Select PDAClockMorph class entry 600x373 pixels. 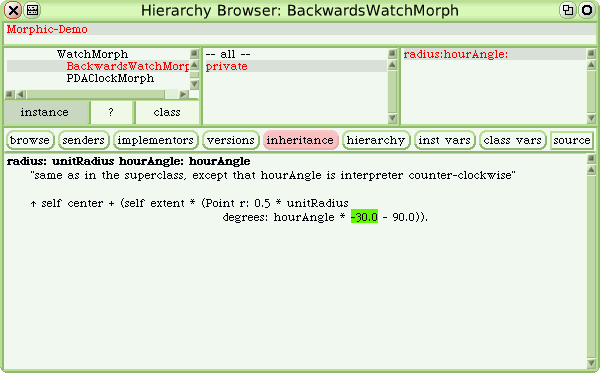pos(110,78)
